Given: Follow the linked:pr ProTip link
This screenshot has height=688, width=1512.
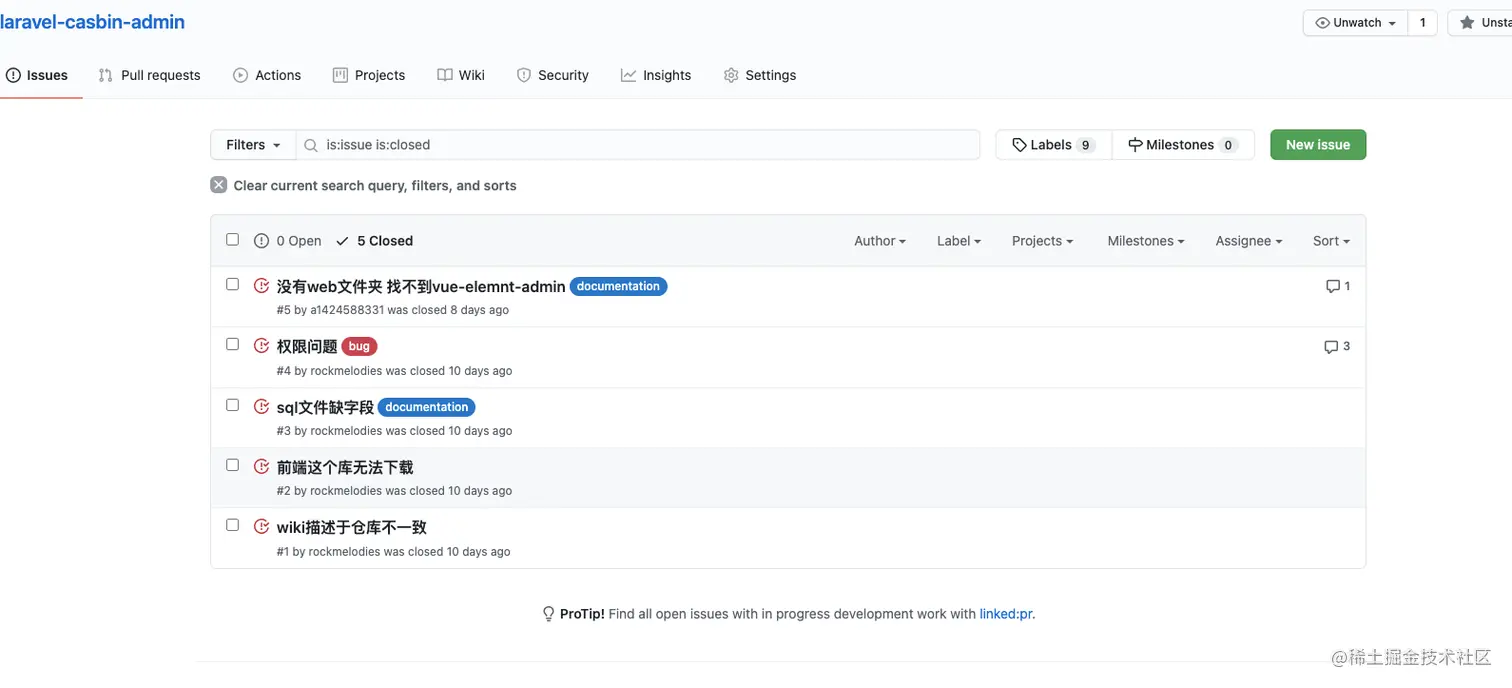Looking at the screenshot, I should [x=1005, y=613].
